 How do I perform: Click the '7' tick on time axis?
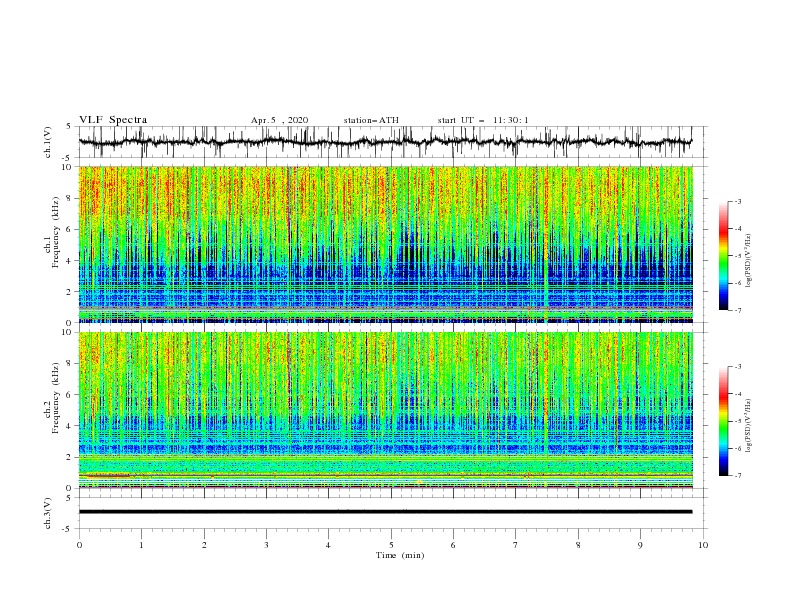[516, 545]
